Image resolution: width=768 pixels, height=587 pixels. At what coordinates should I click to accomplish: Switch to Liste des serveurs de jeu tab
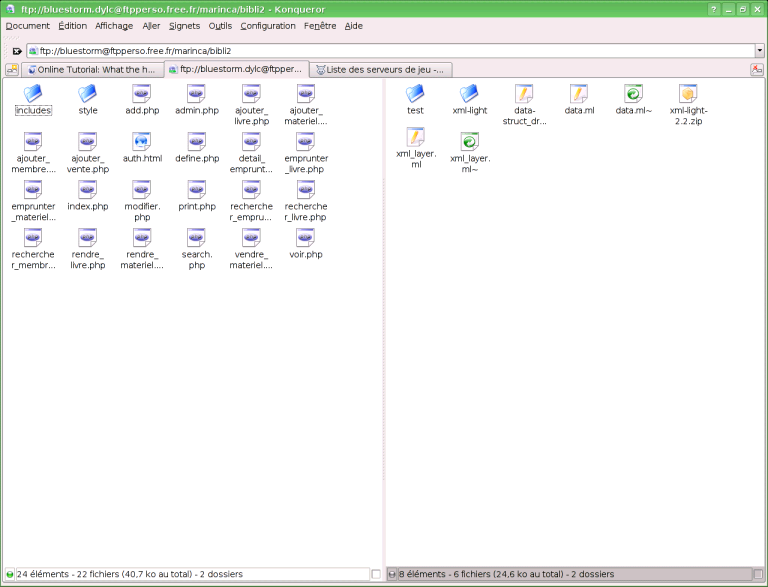(x=380, y=69)
